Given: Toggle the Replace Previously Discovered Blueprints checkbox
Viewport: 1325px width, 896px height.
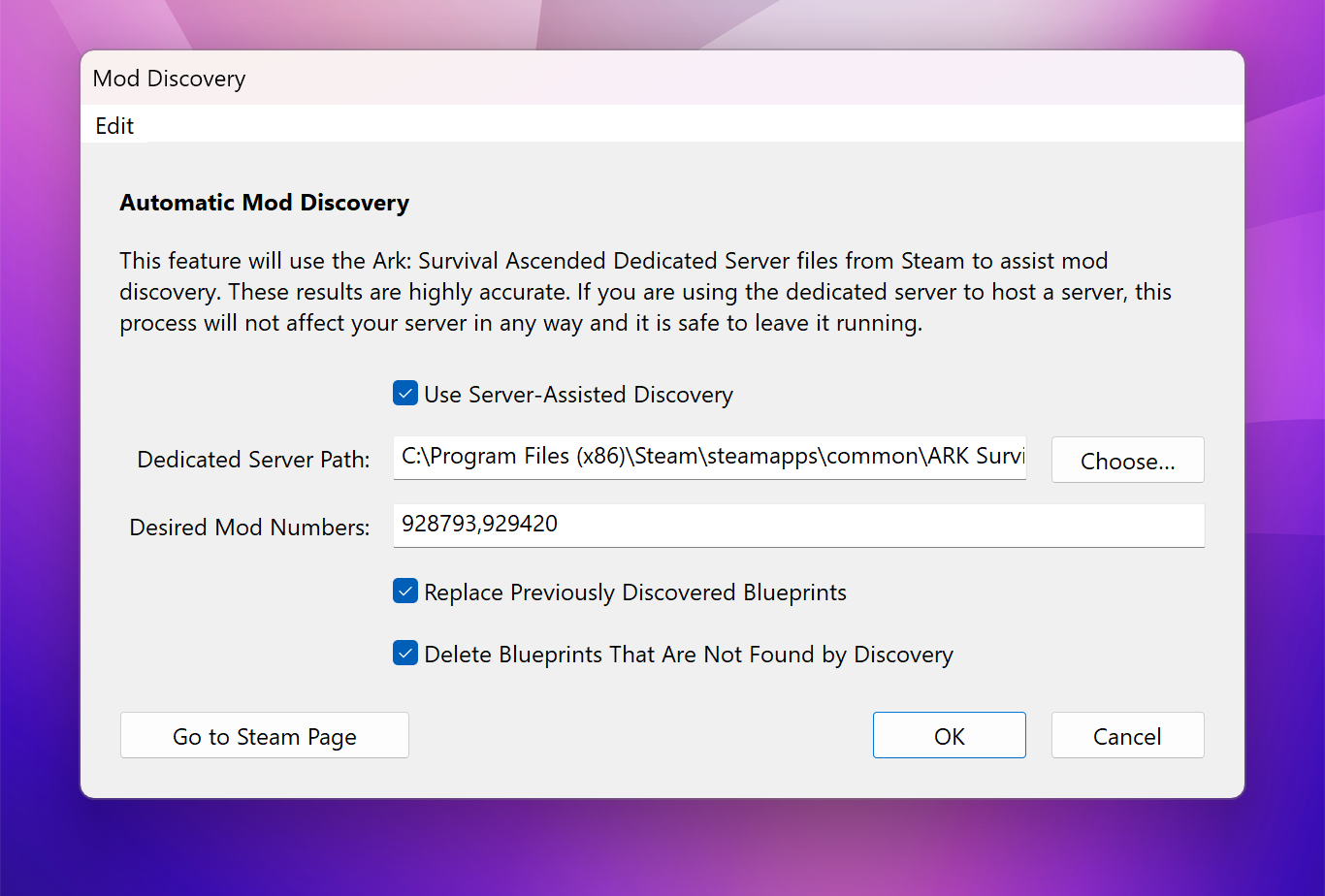Looking at the screenshot, I should [x=404, y=592].
